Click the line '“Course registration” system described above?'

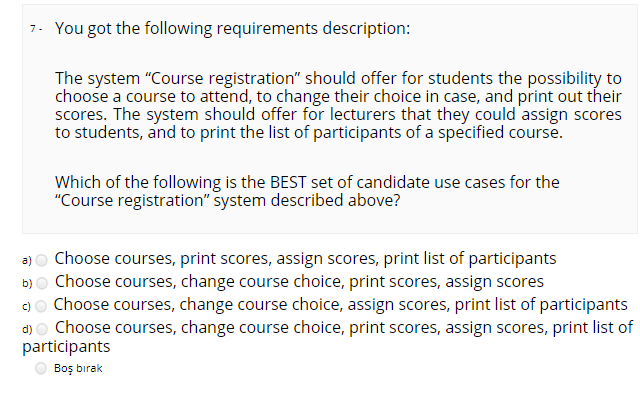click(228, 200)
